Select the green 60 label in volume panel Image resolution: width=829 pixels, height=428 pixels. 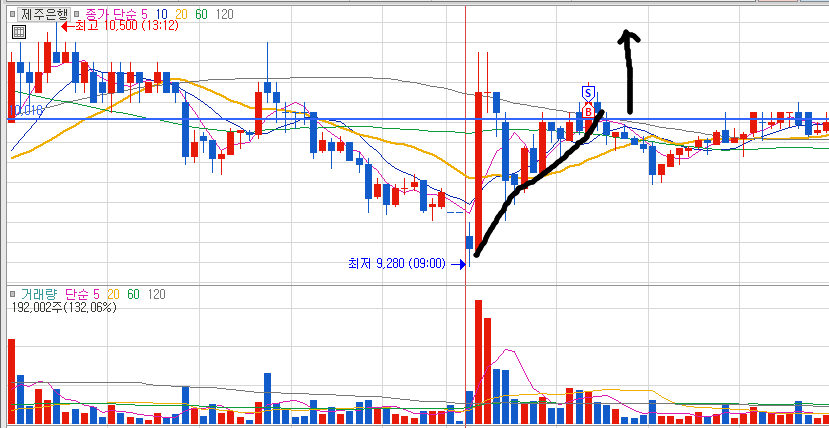coord(133,294)
